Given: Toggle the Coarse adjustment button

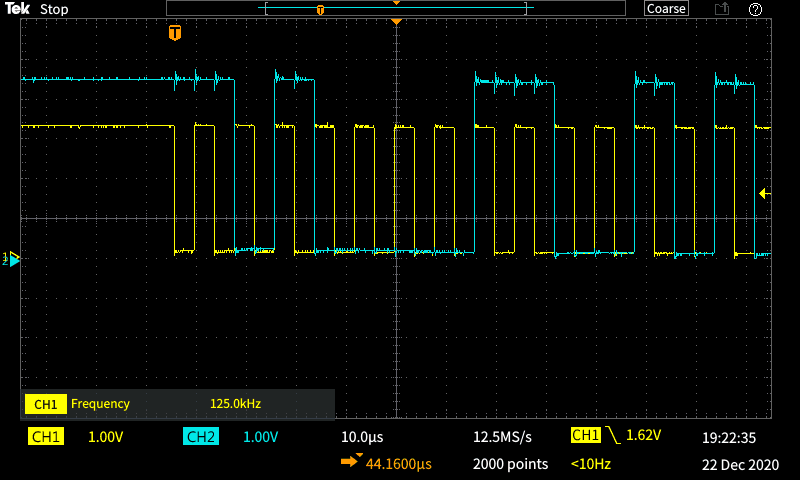Looking at the screenshot, I should 666,9.
